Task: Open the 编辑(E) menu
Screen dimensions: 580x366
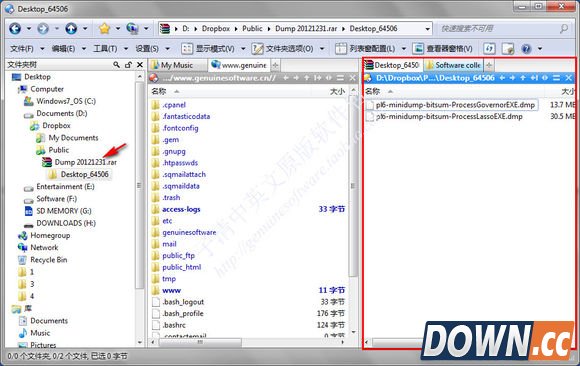Action: (63, 48)
